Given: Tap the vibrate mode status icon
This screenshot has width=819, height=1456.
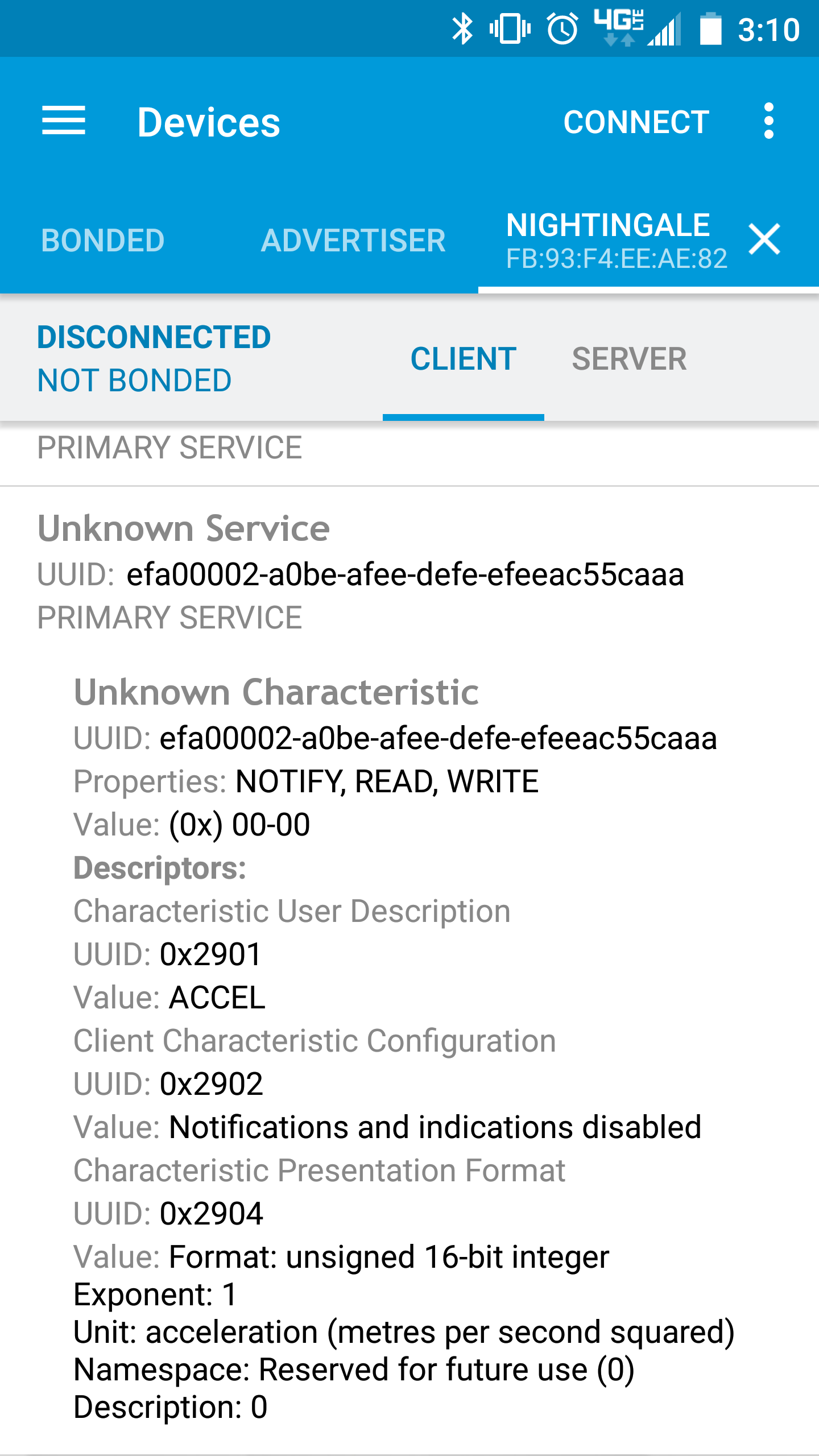Looking at the screenshot, I should coord(510,30).
